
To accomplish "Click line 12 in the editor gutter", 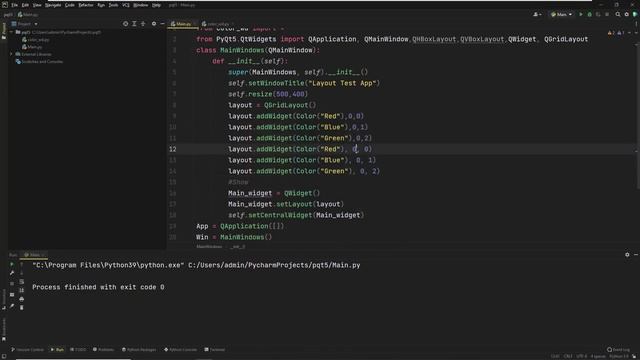I will (x=173, y=149).
